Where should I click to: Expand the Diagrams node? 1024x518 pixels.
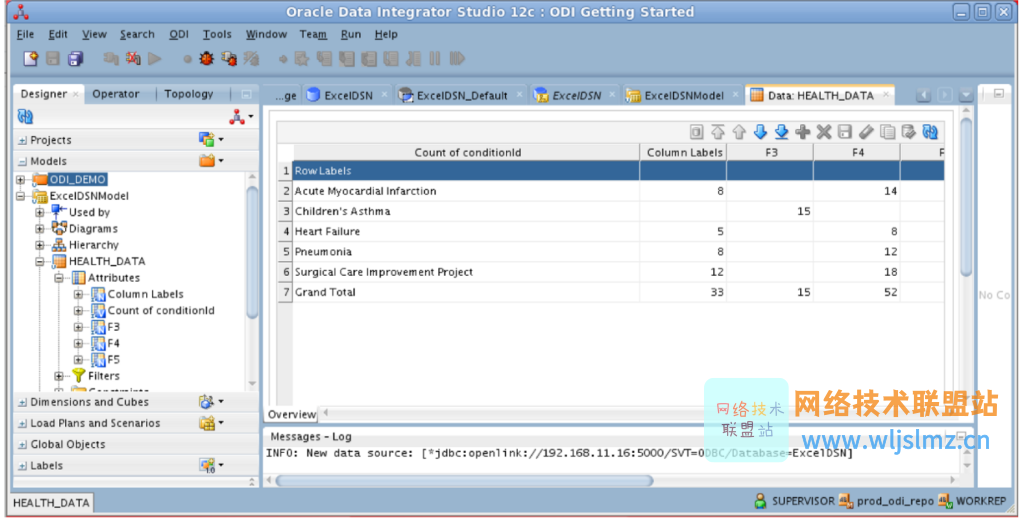pos(40,228)
